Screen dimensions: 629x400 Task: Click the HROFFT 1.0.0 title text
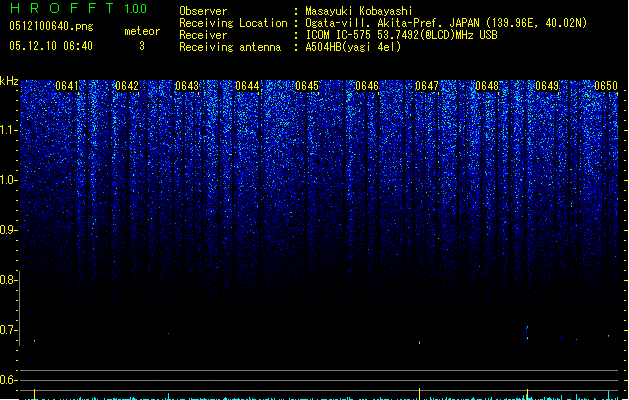click(78, 8)
